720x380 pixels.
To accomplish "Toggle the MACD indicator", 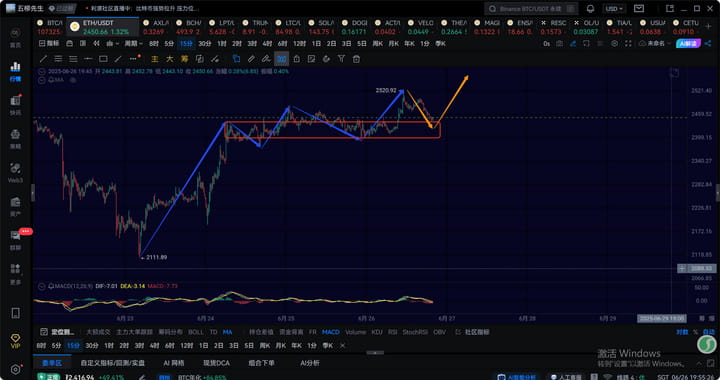I will [x=331, y=332].
